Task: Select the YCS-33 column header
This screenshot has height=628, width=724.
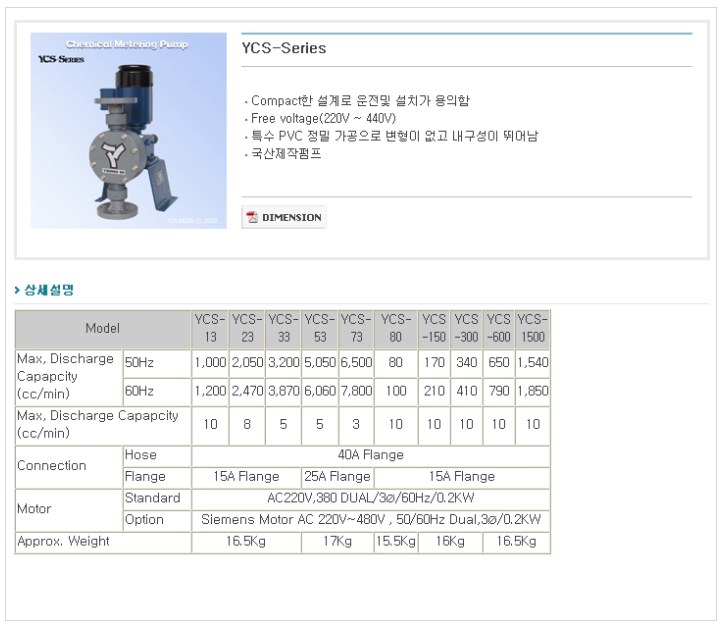Action: (284, 329)
